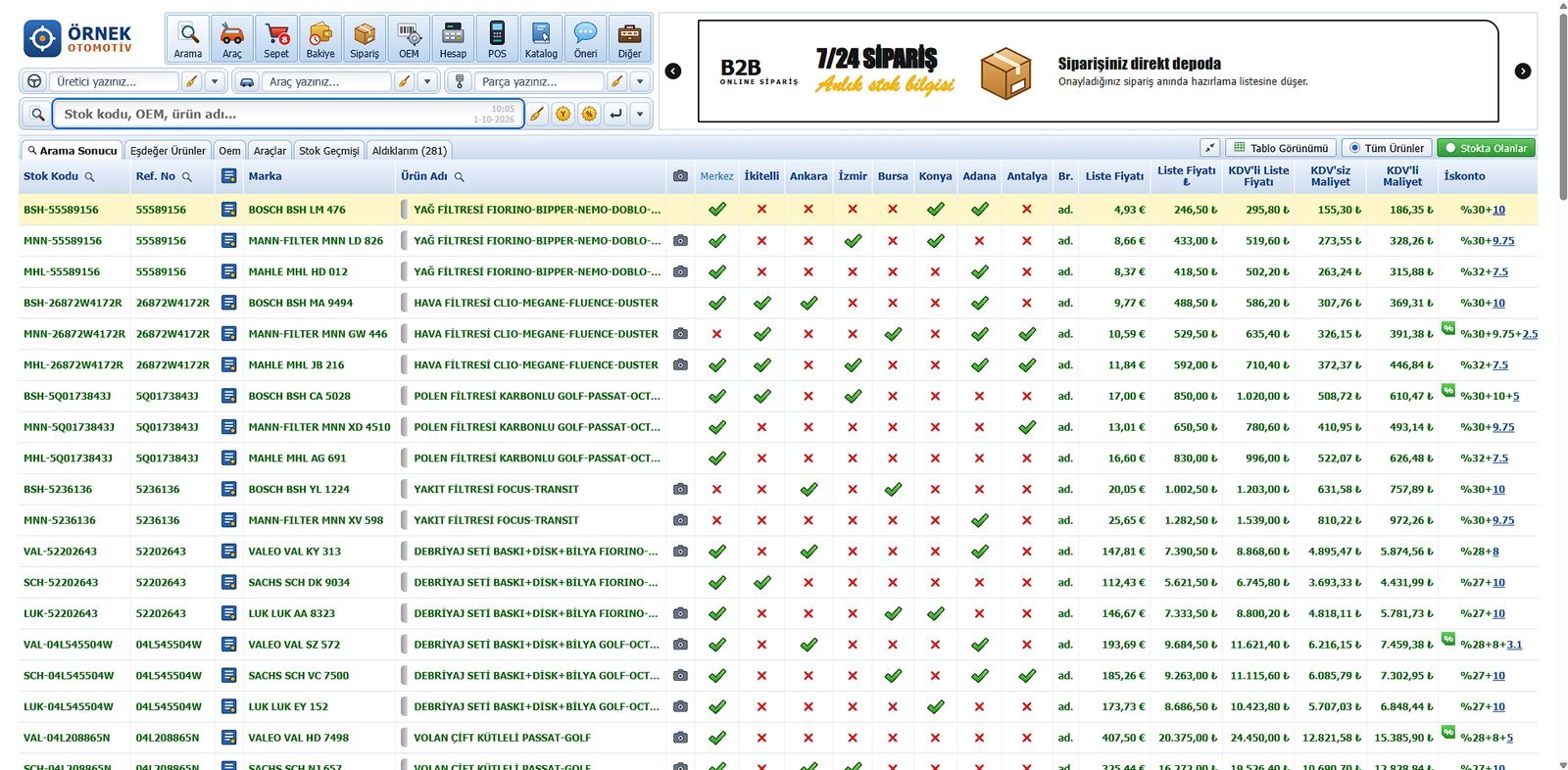Viewport: 1568px width, 770px height.
Task: Click the ÖRNEK OTOMOTİV logo
Action: point(79,39)
